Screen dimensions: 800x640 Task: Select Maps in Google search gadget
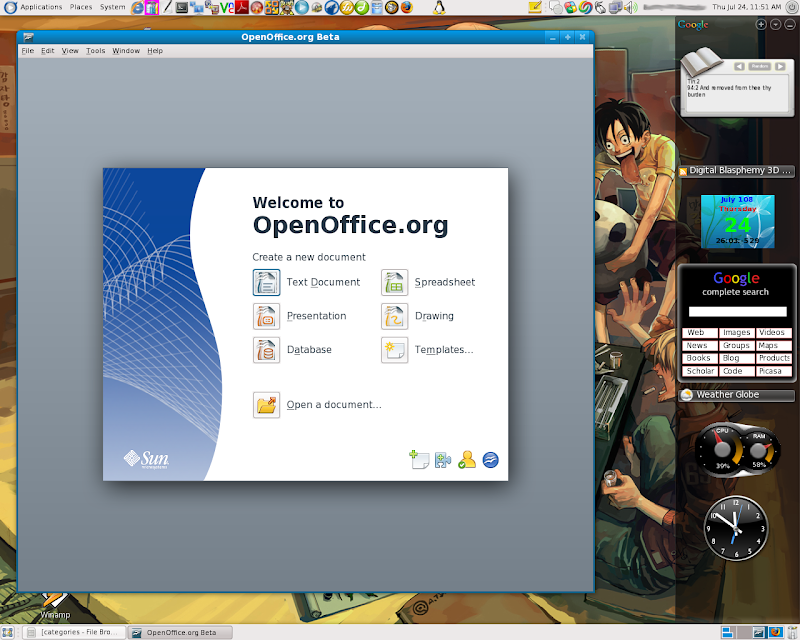coord(773,346)
